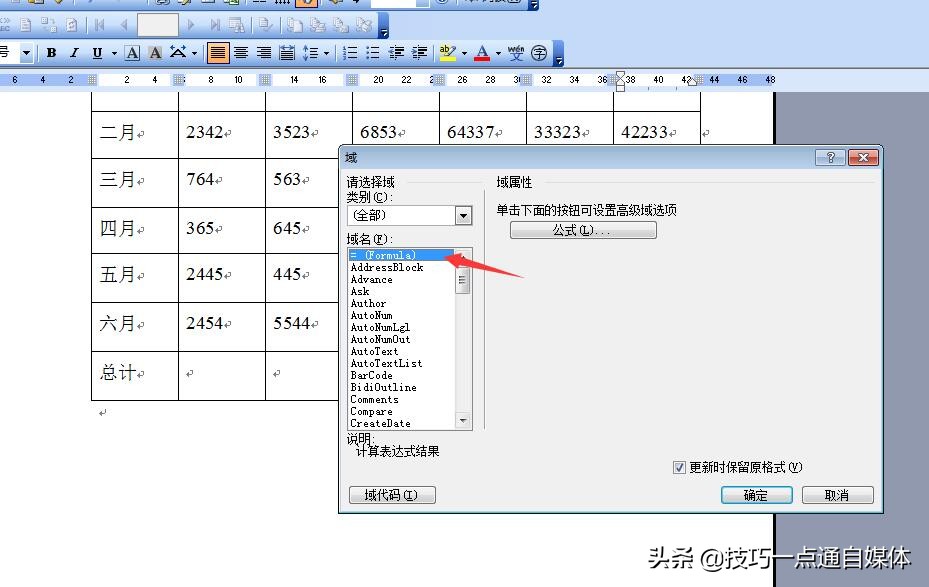Click the character scaling icon
This screenshot has width=929, height=587.
[x=178, y=53]
